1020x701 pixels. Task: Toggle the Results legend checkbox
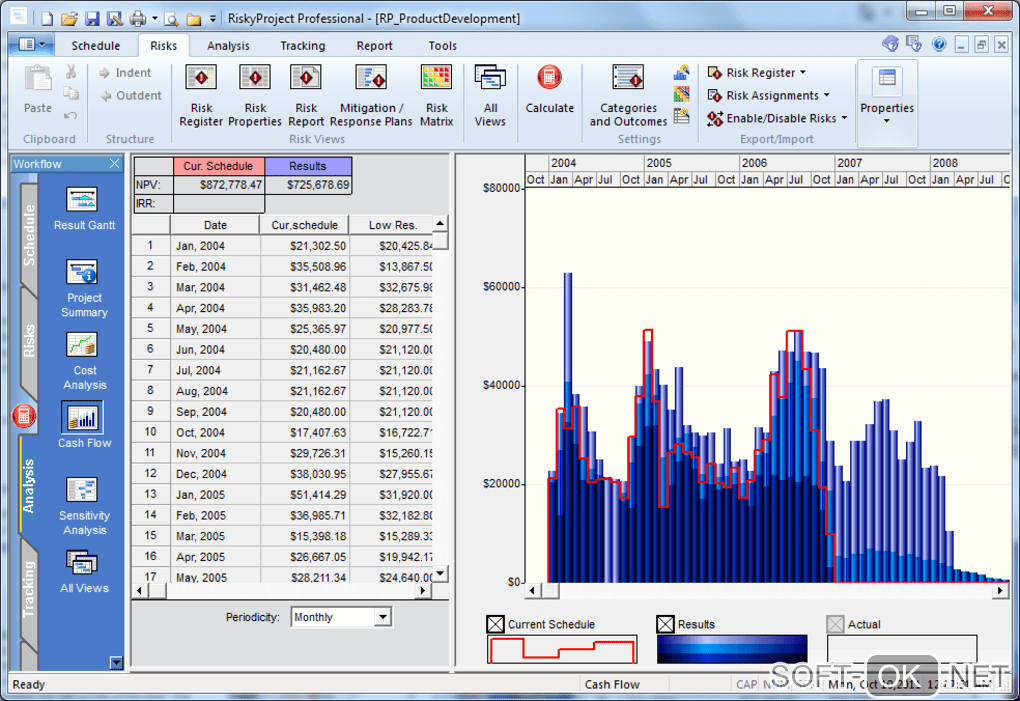[x=666, y=624]
